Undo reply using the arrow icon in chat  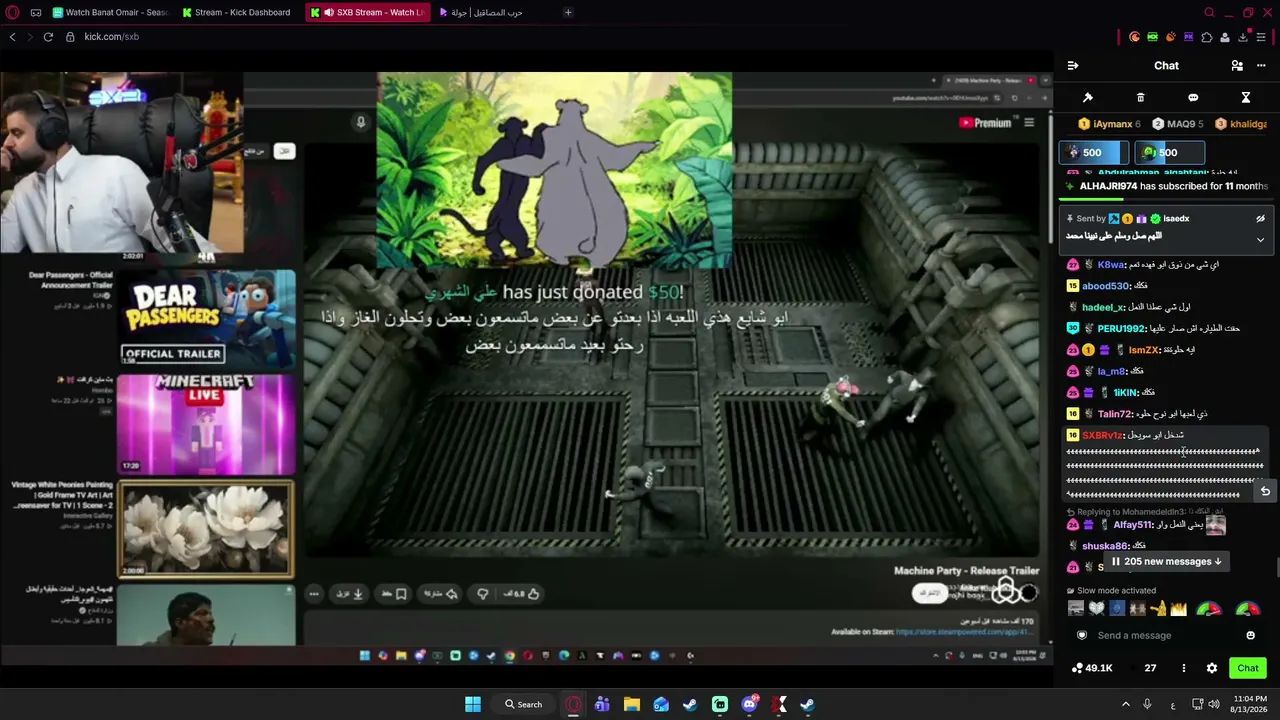pos(1265,491)
